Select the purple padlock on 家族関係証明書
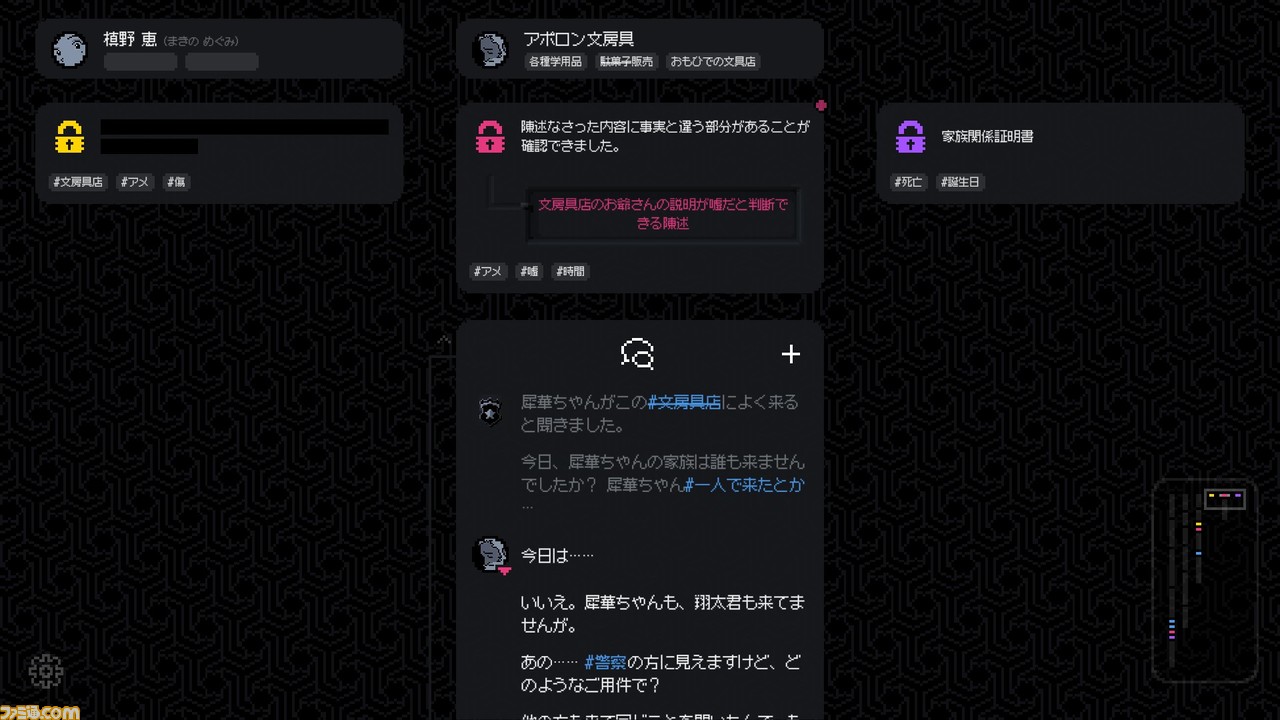Screen dimensions: 1280x720 coord(910,137)
